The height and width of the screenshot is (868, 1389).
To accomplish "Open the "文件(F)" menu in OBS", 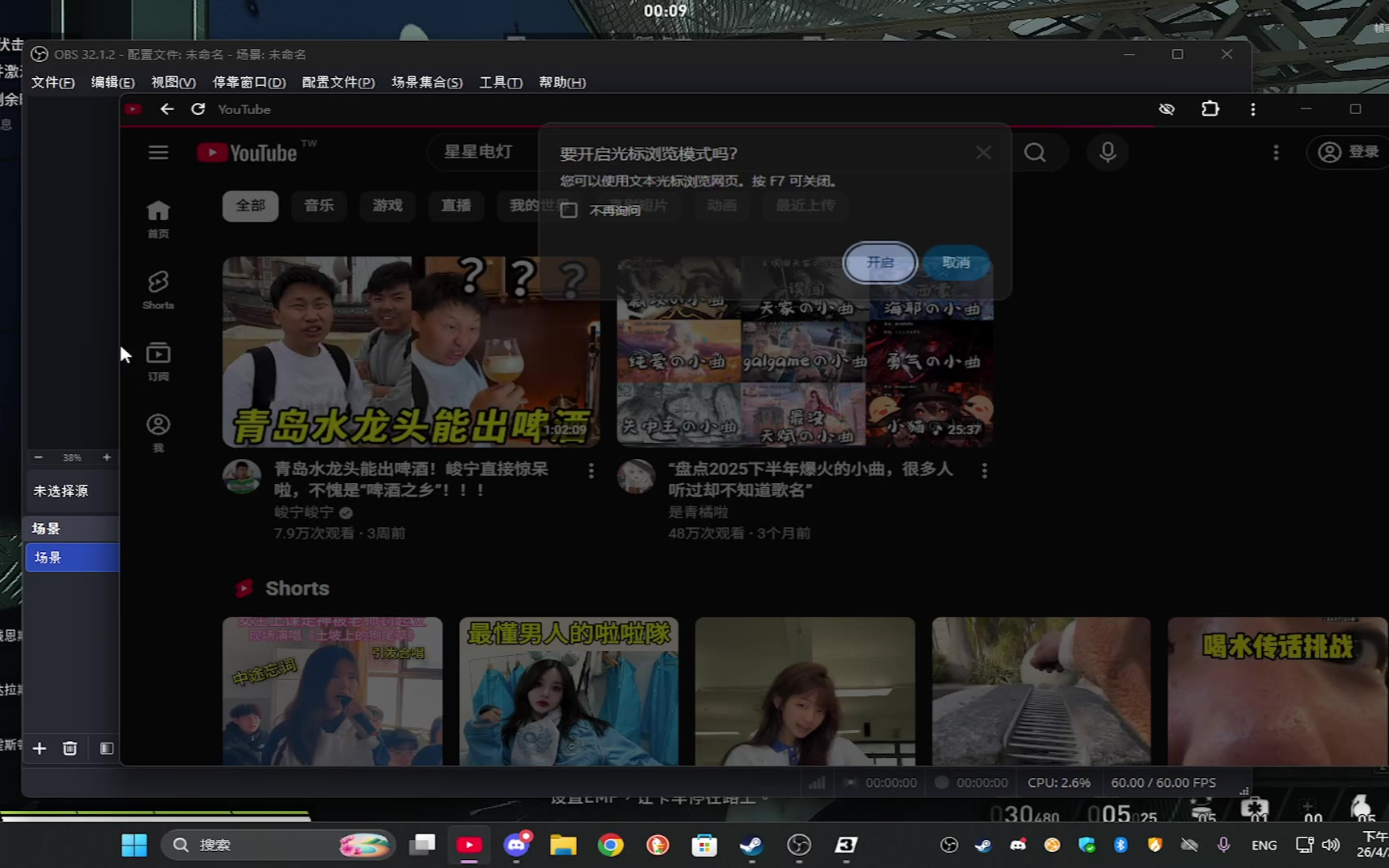I will pos(53,83).
